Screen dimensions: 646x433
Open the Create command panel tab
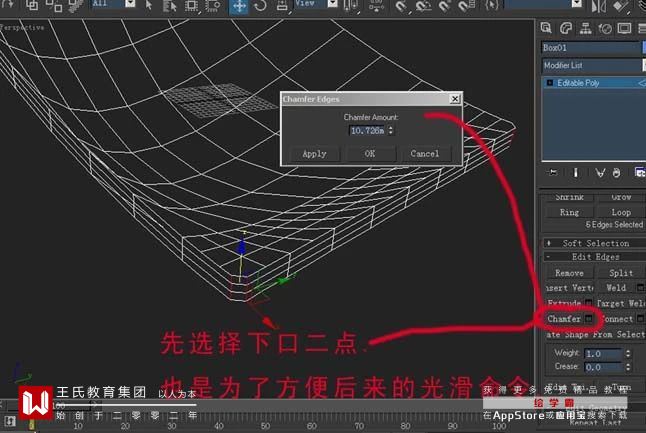coord(546,28)
